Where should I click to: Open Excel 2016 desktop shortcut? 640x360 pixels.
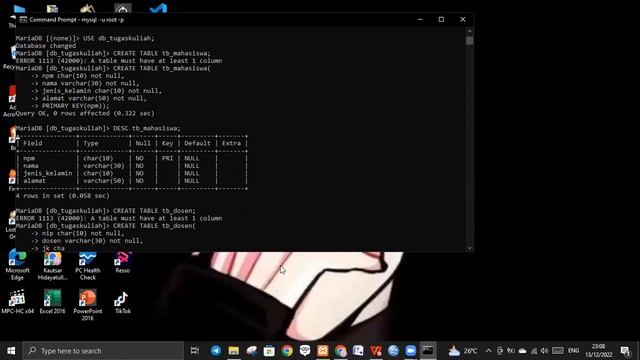tap(52, 302)
